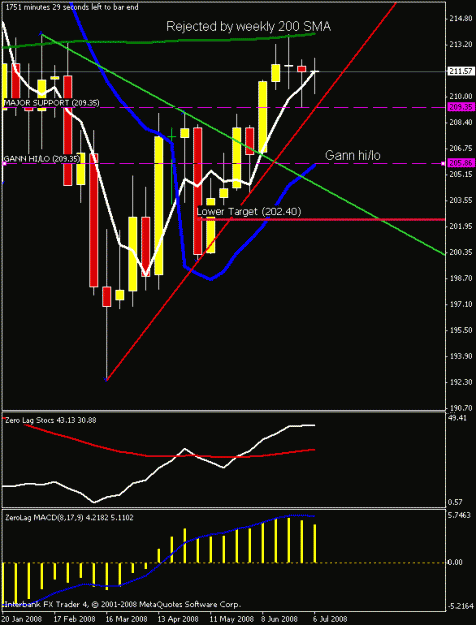Click the '6 Jul 2008' date on time axis
This screenshot has width=476, height=625.
331,619
